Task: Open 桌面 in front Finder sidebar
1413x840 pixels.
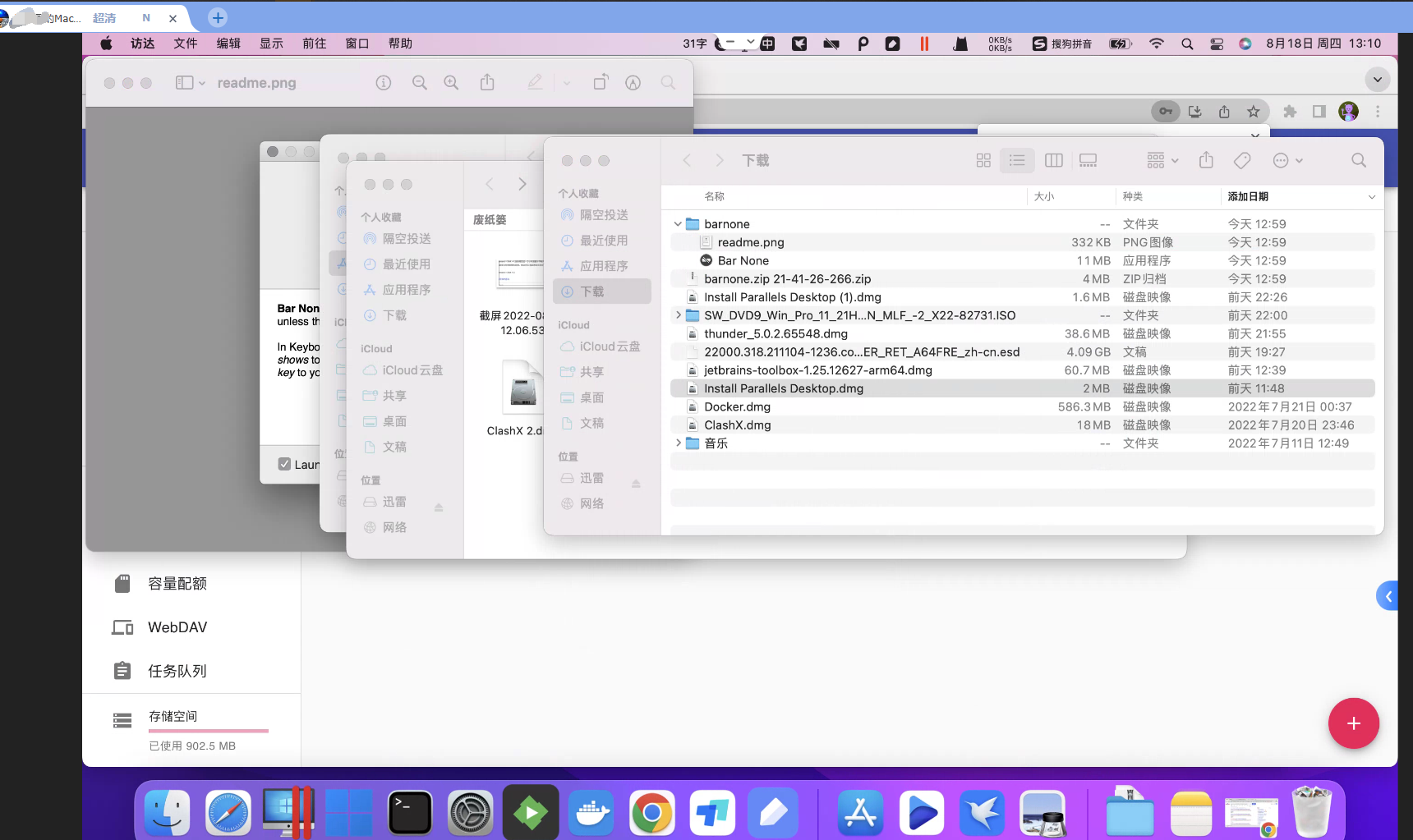Action: click(x=603, y=397)
